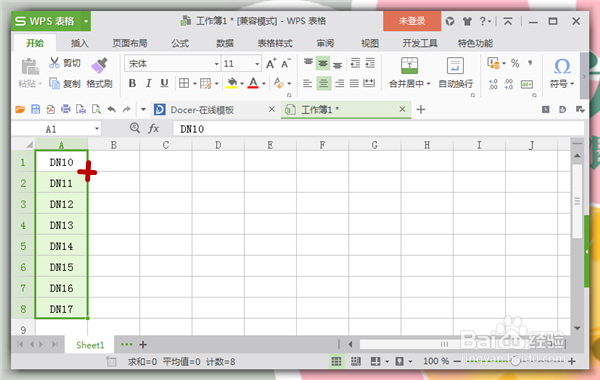Click the redo arrow icon
The image size is (600, 380).
coord(127,110)
